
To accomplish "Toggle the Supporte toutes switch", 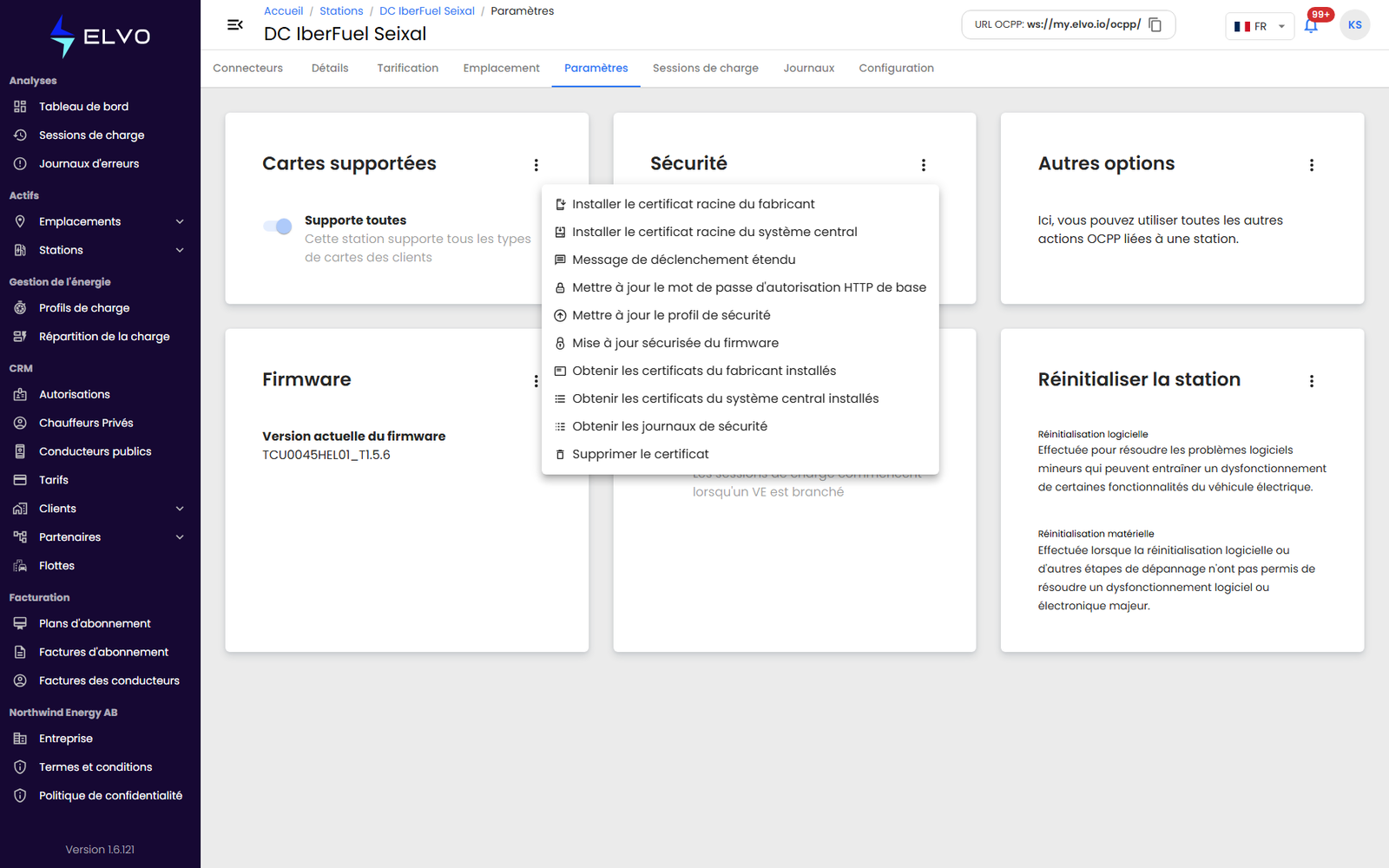I will pos(278,227).
